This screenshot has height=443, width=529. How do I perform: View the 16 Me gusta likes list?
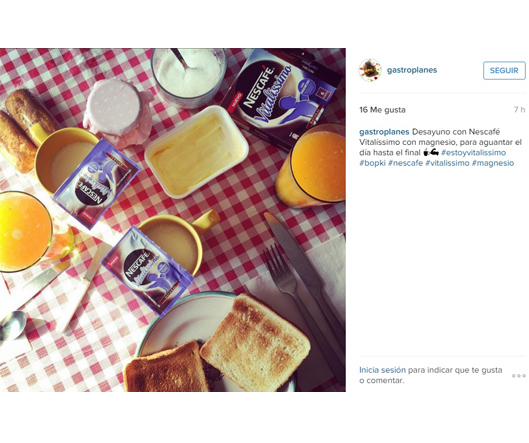coord(382,110)
